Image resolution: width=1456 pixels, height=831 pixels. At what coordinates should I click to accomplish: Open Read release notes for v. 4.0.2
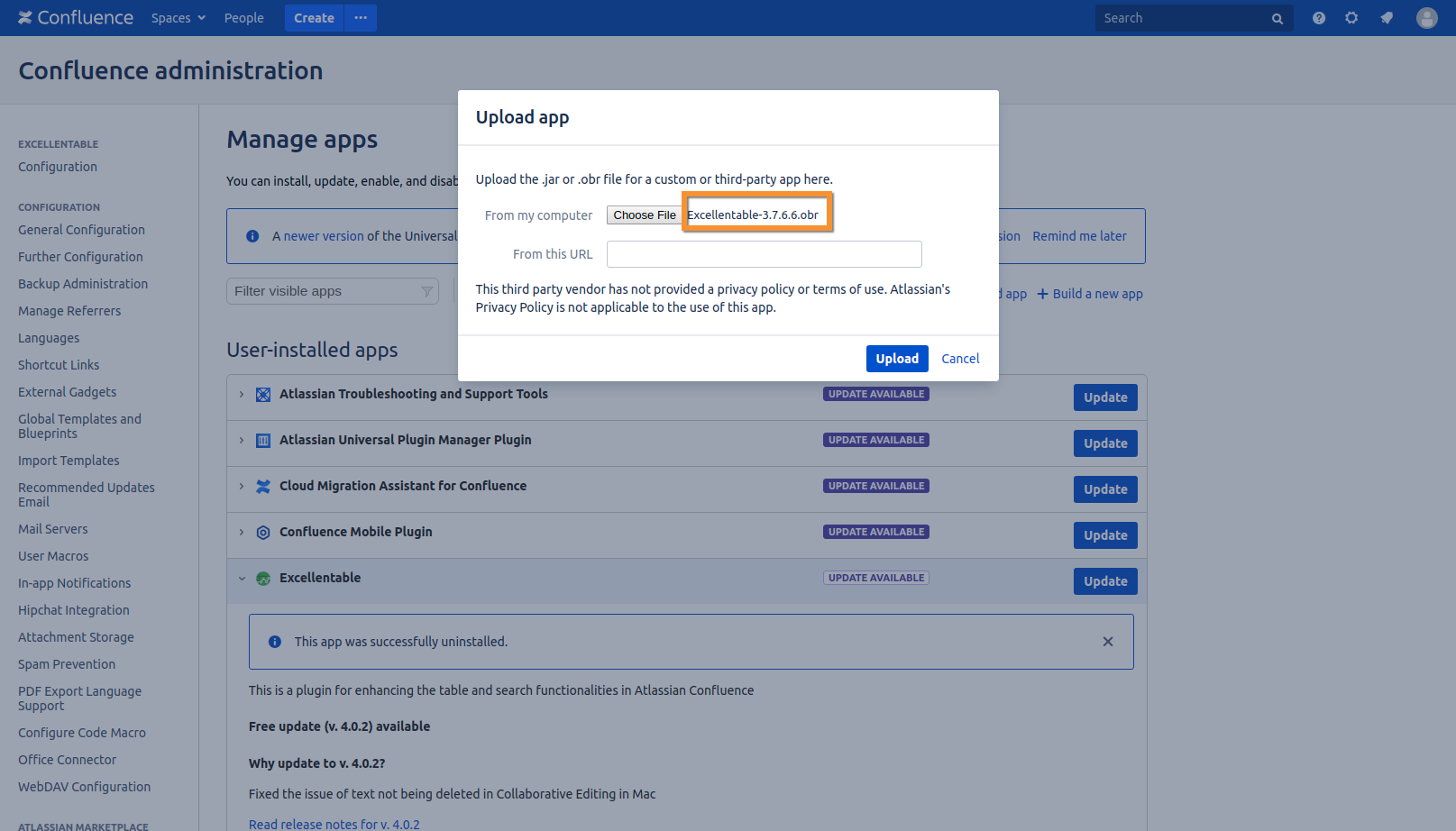coord(334,825)
